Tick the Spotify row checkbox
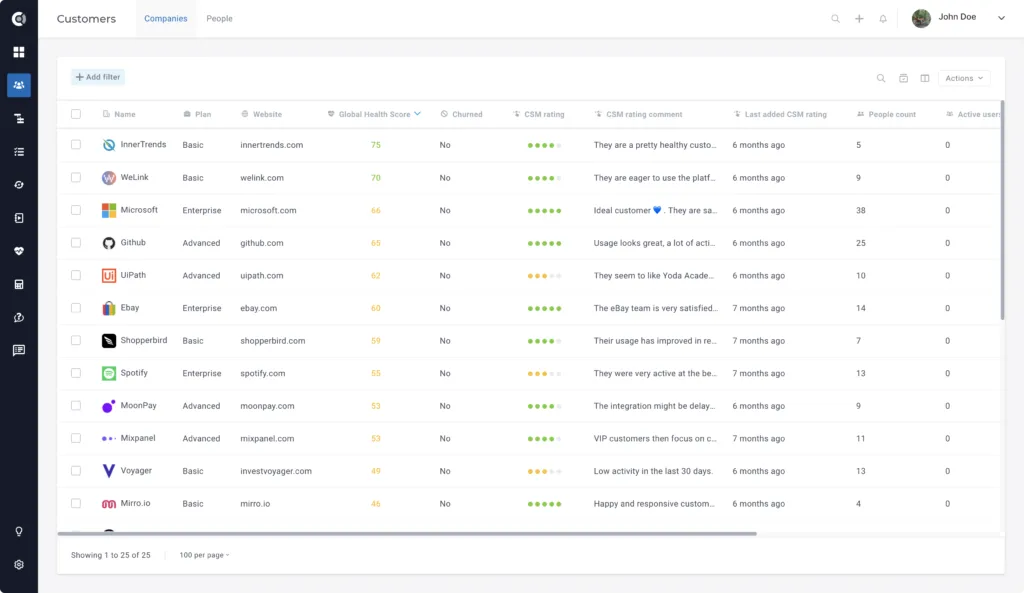 click(x=76, y=373)
